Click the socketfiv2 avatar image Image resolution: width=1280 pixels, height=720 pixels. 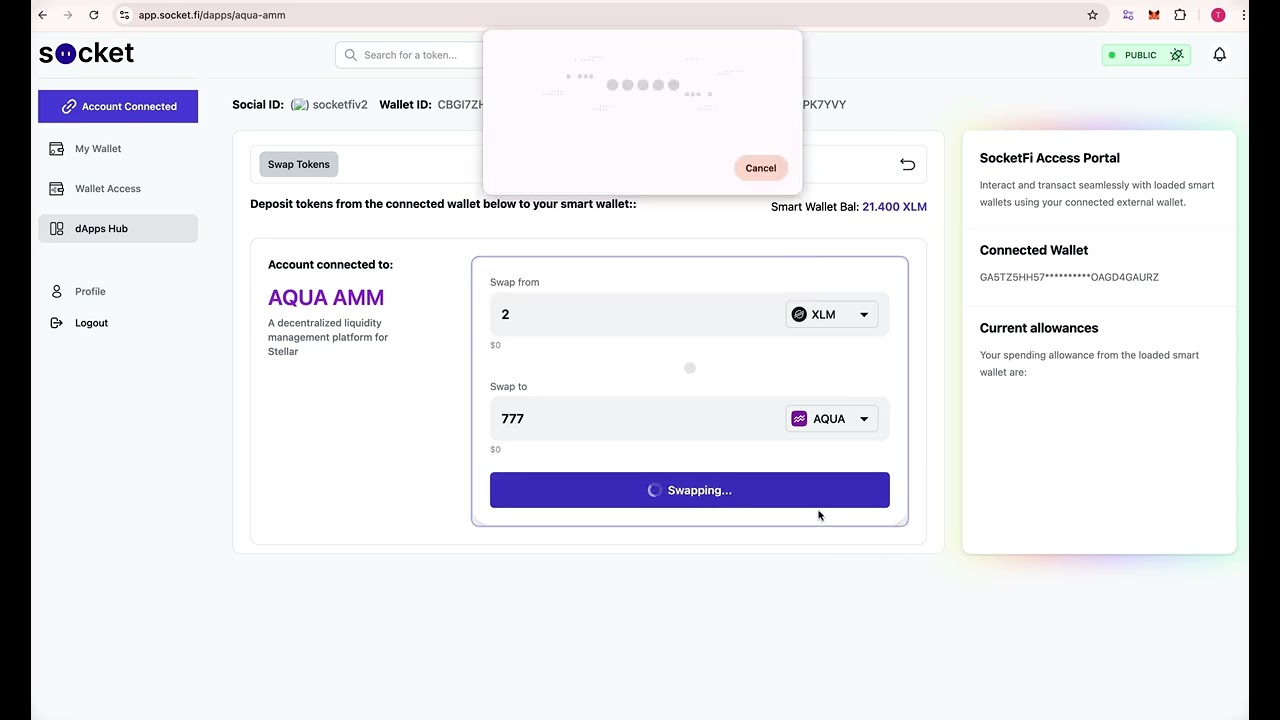(299, 105)
